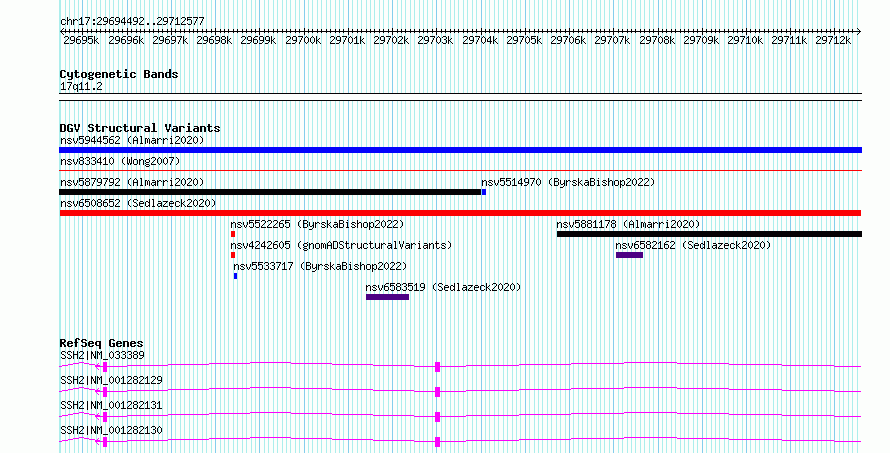The height and width of the screenshot is (453, 890).
Task: Click the RefSeq Genes track title
Action: [101, 343]
